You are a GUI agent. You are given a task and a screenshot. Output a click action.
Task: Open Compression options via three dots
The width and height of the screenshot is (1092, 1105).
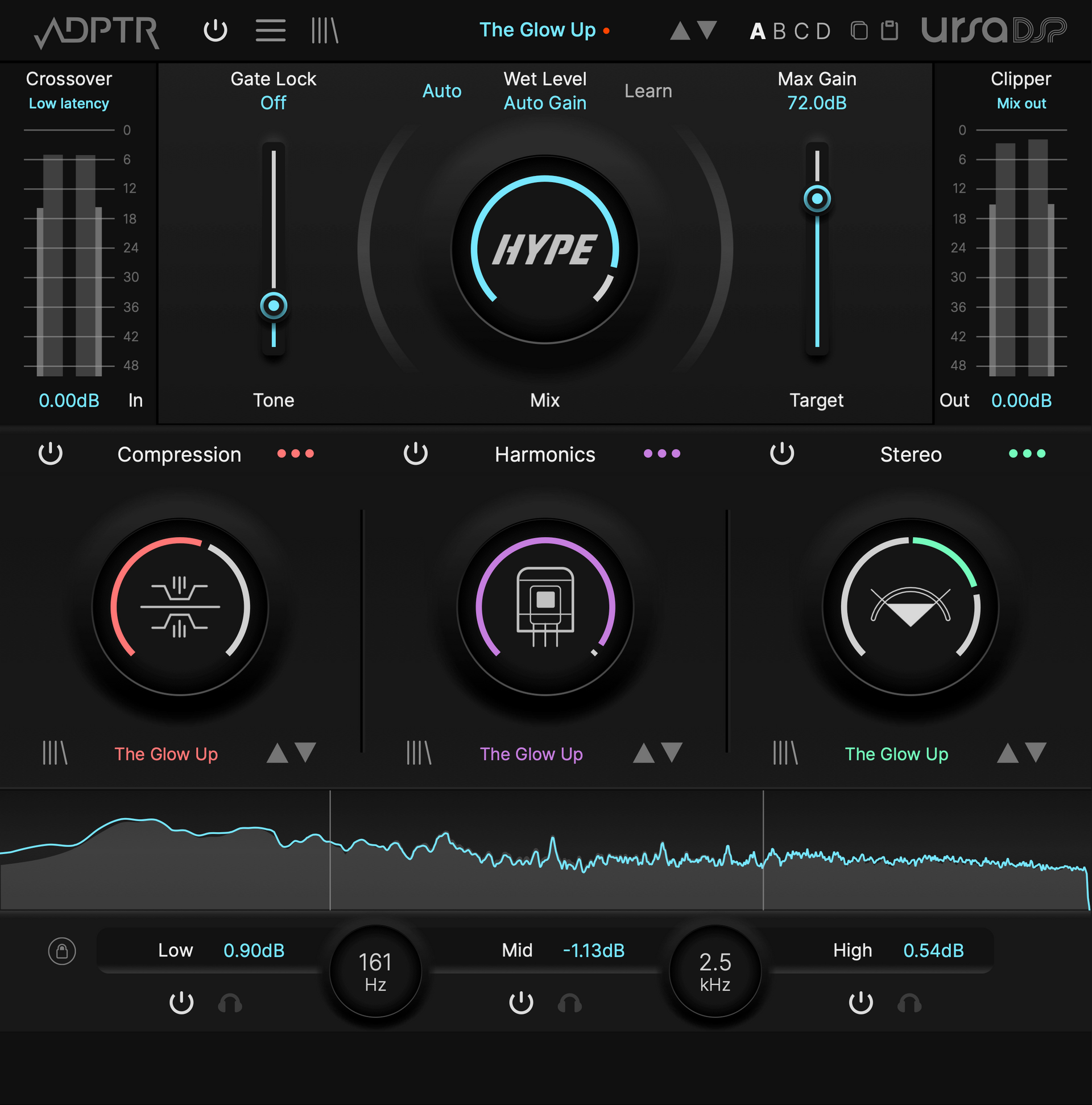point(296,453)
